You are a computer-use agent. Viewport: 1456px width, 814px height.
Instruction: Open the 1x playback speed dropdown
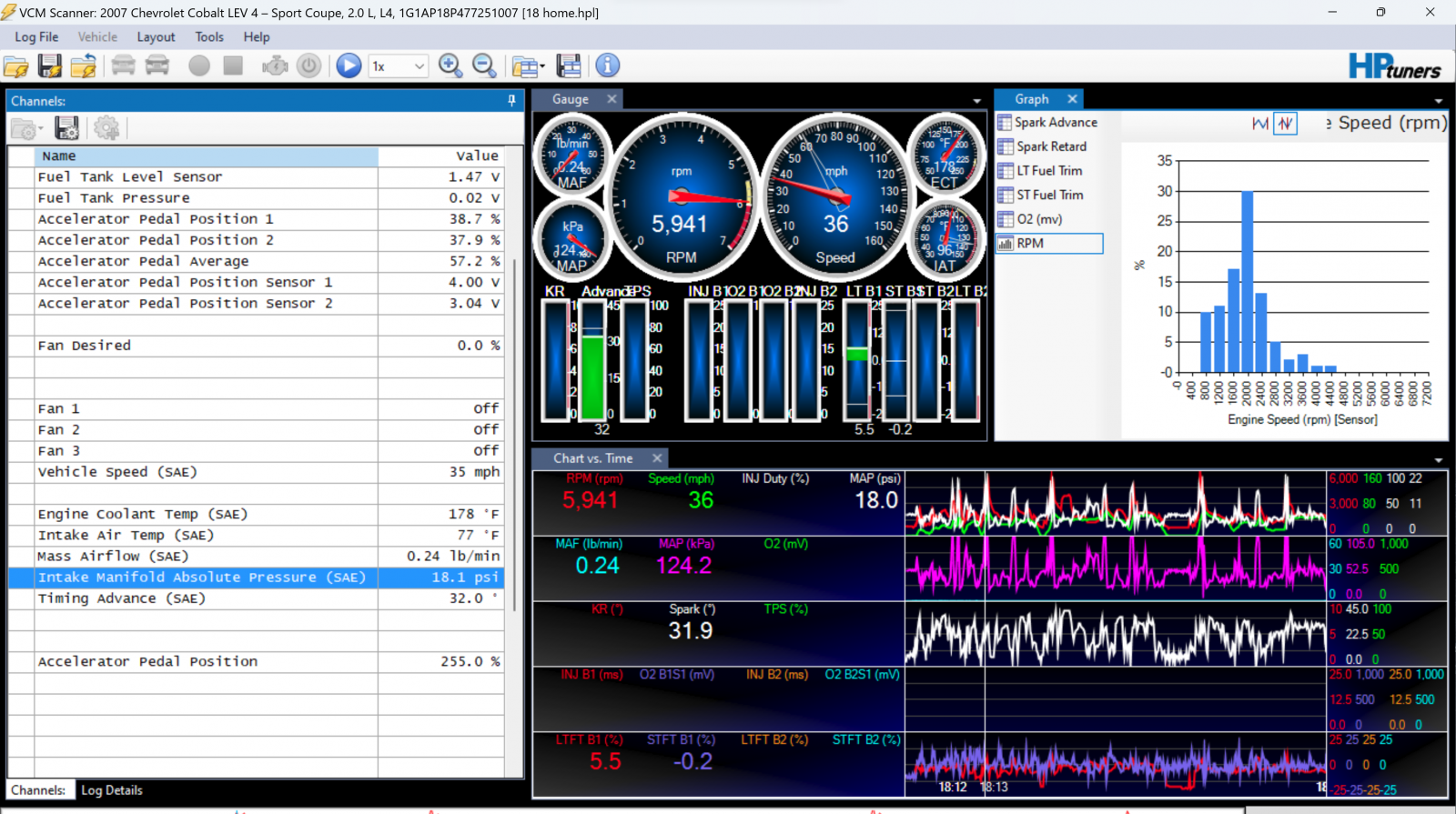(x=398, y=65)
